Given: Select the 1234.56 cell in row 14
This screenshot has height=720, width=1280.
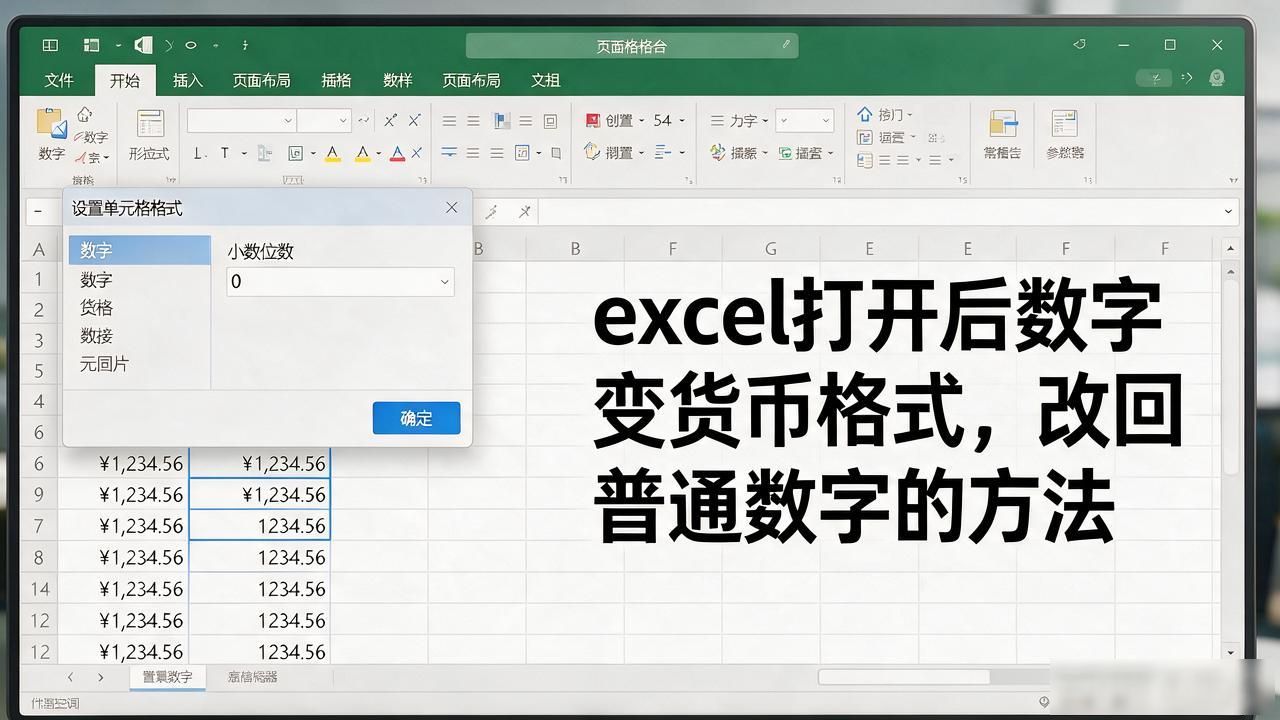Looking at the screenshot, I should pyautogui.click(x=260, y=589).
